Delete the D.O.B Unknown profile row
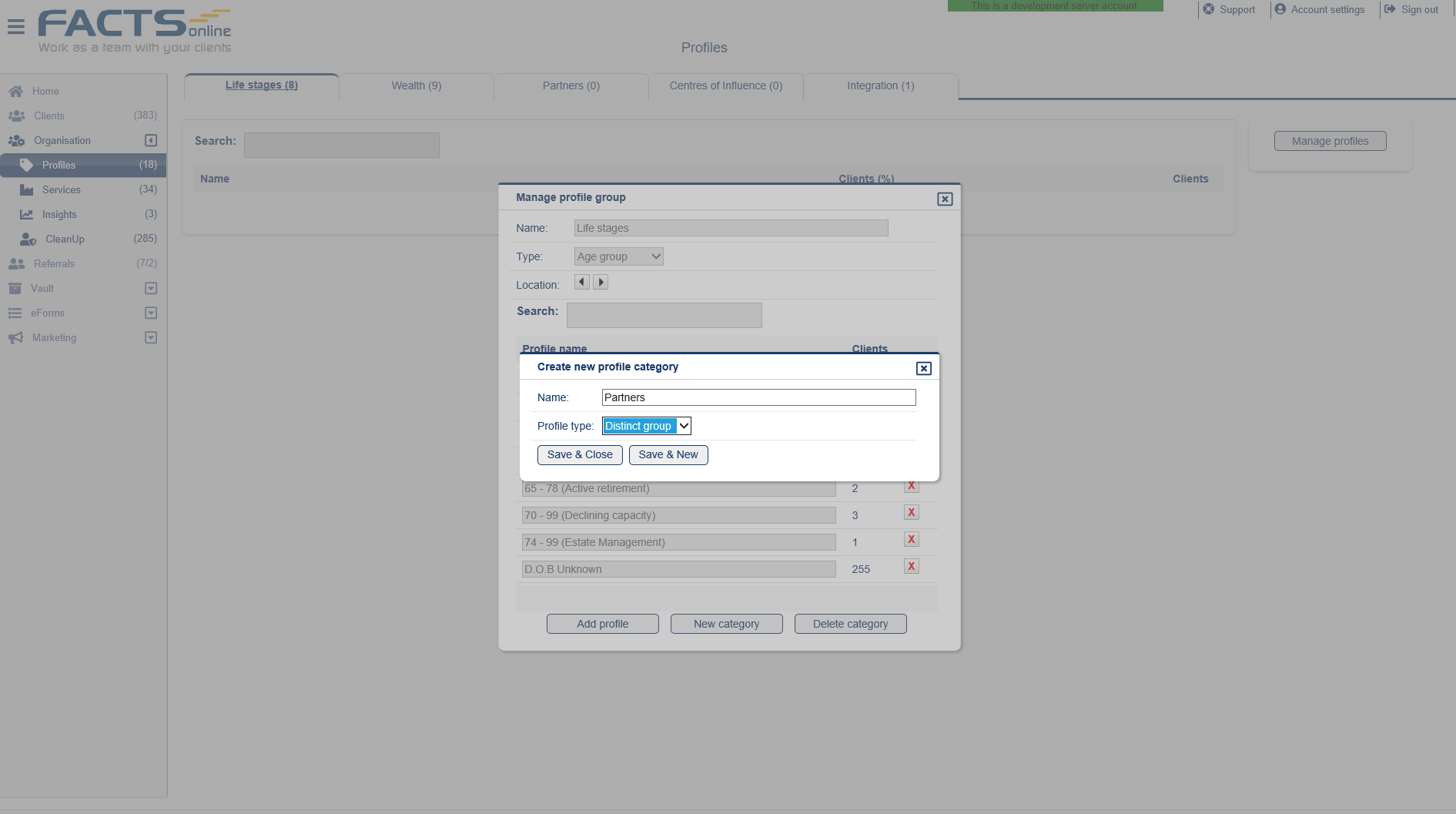1456x814 pixels. 912,567
